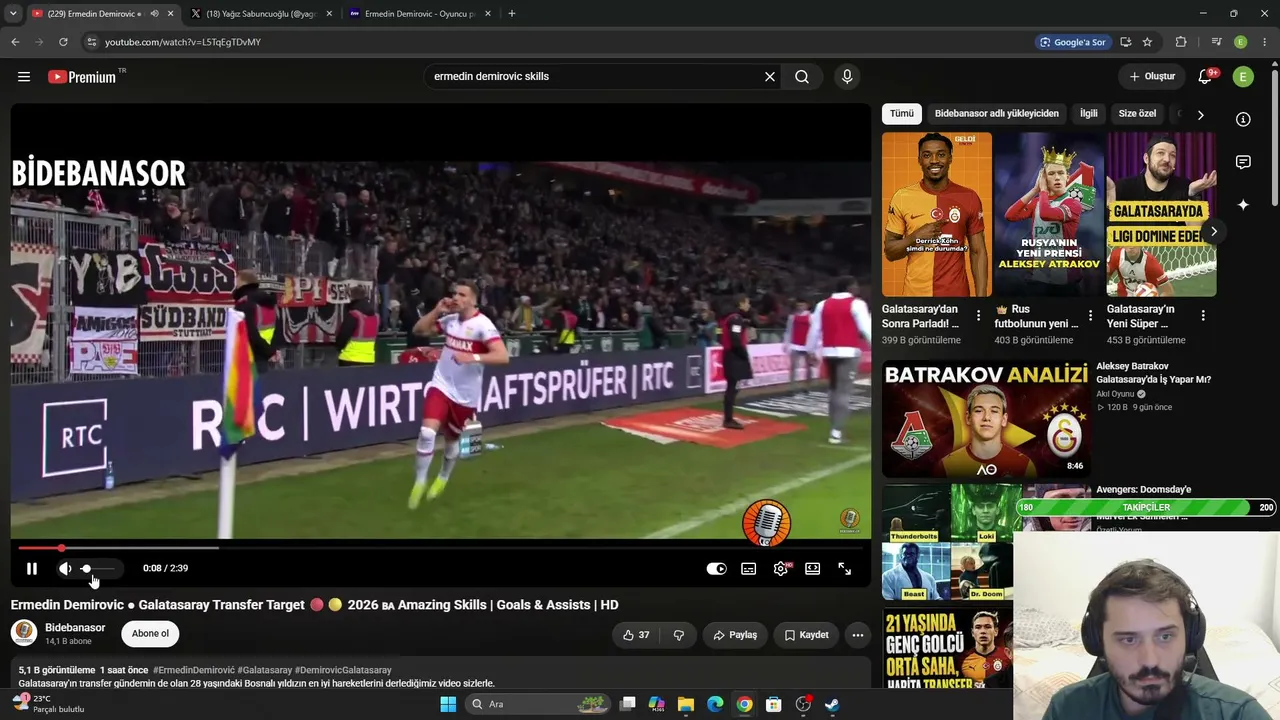
Task: Open the Bidebanasor channel name link
Action: coord(75,628)
